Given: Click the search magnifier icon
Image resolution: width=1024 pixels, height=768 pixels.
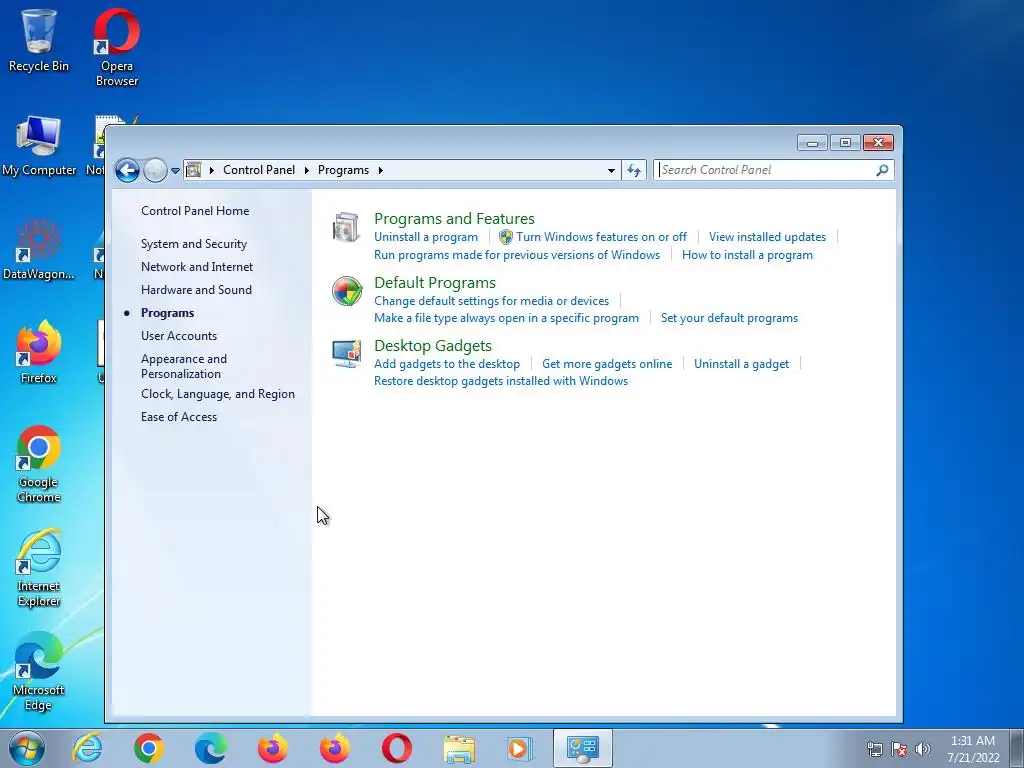Looking at the screenshot, I should pos(882,170).
